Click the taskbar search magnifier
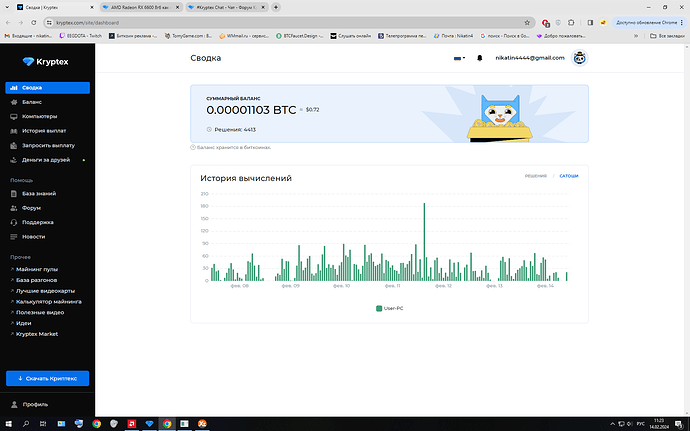 pos(26,424)
